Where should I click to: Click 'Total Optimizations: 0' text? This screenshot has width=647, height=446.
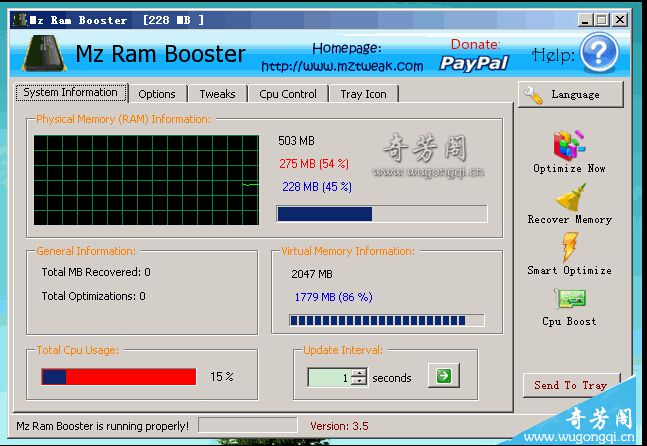[93, 296]
